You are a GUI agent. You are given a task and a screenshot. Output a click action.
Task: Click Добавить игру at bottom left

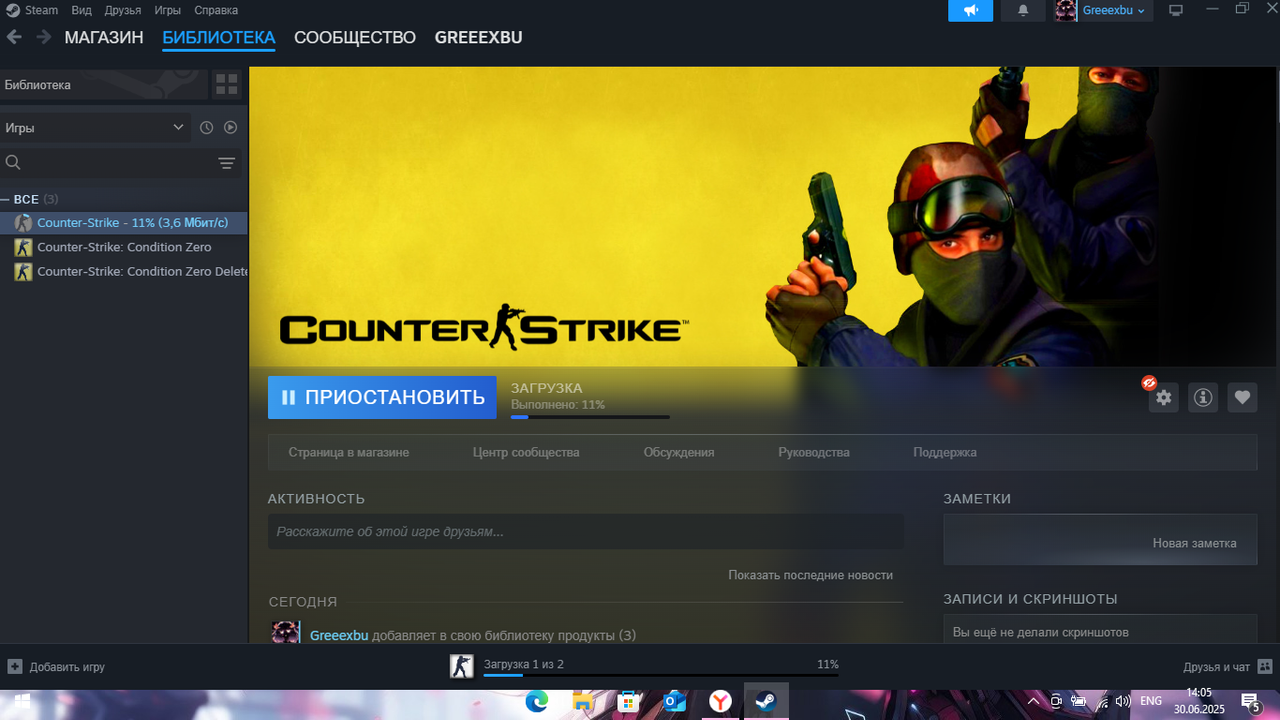[57, 667]
